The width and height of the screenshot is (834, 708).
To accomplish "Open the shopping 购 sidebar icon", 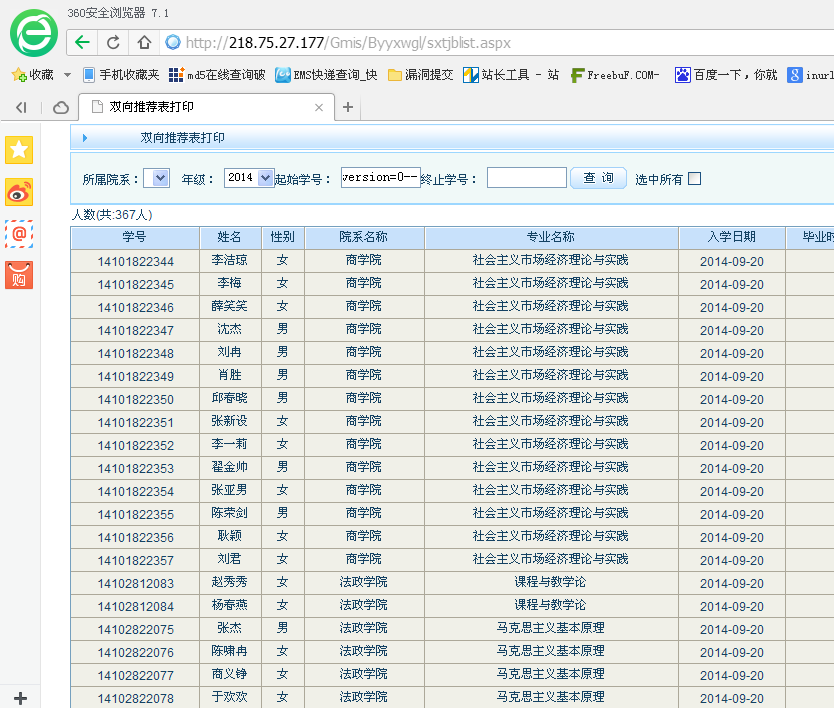I will [x=19, y=275].
